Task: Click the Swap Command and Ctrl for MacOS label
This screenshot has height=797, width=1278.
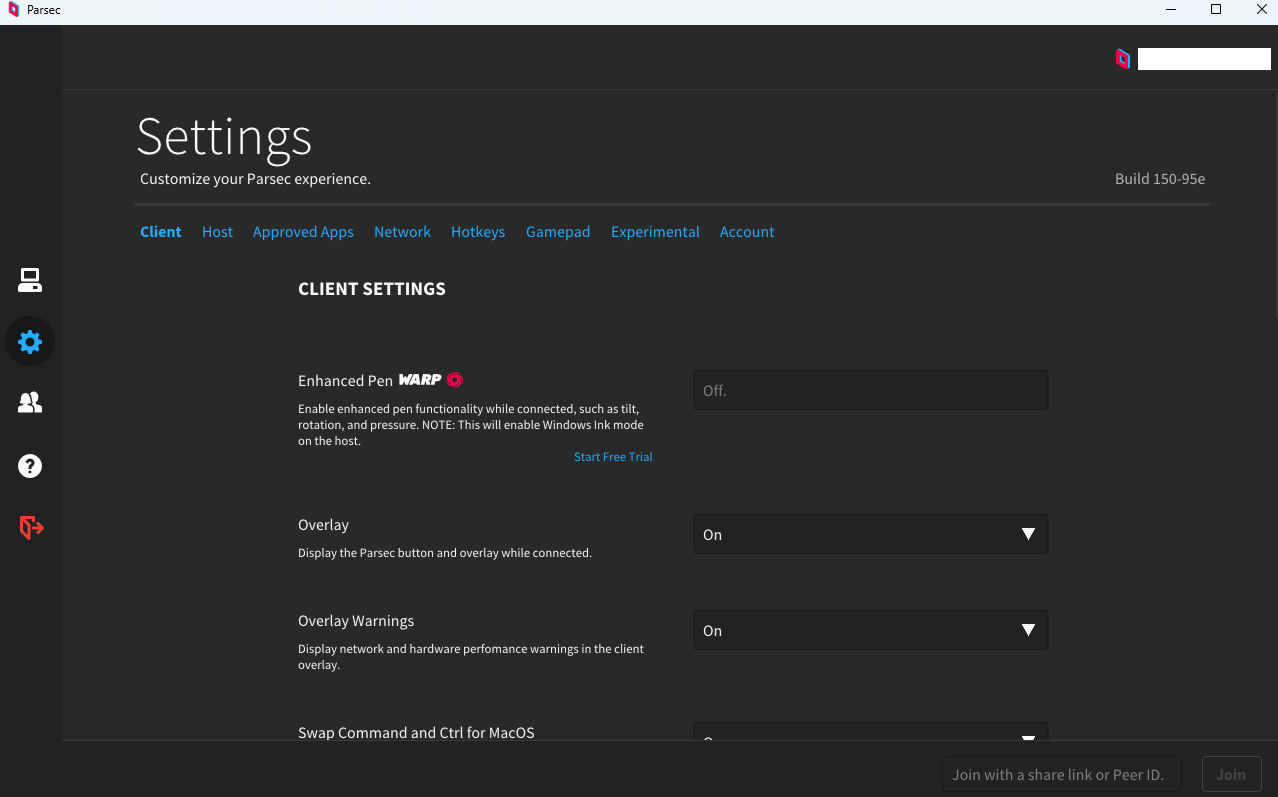Action: [x=416, y=732]
